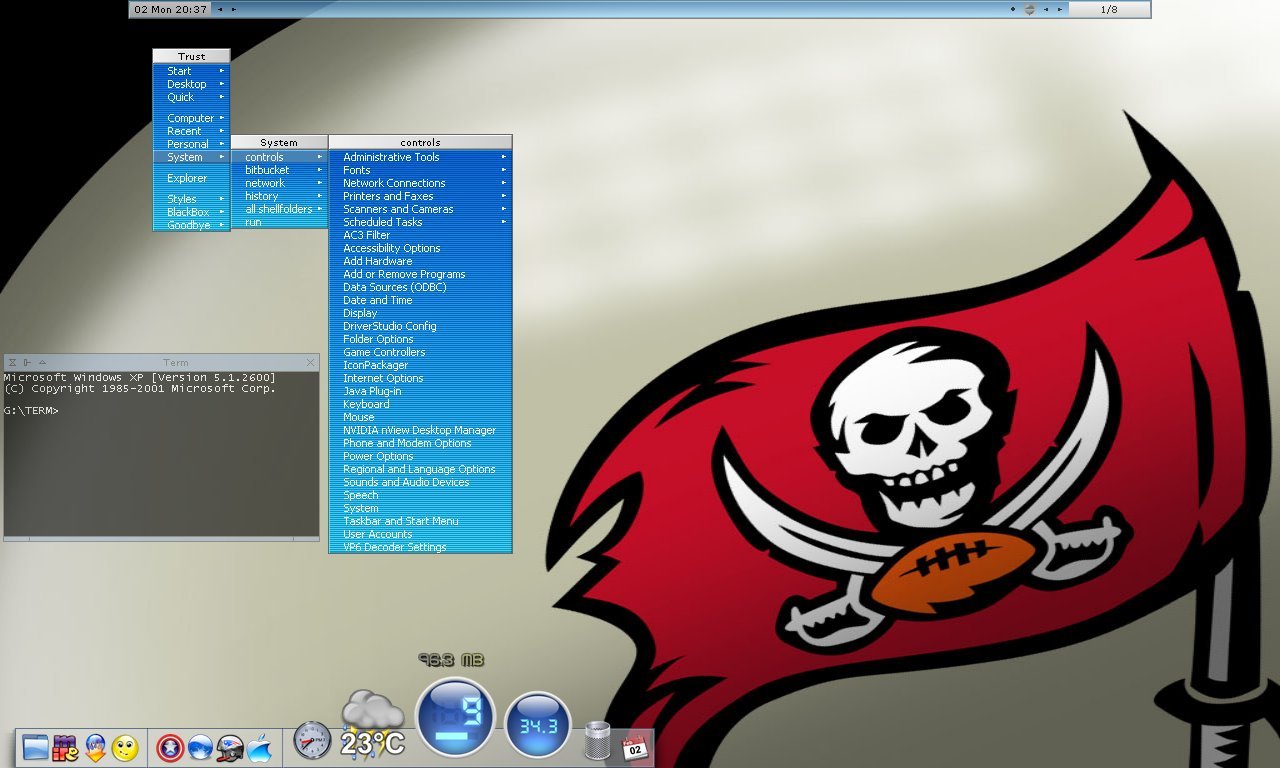The height and width of the screenshot is (768, 1280).
Task: Click the 02 Mon 20:37 clock on top bar
Action: point(171,9)
